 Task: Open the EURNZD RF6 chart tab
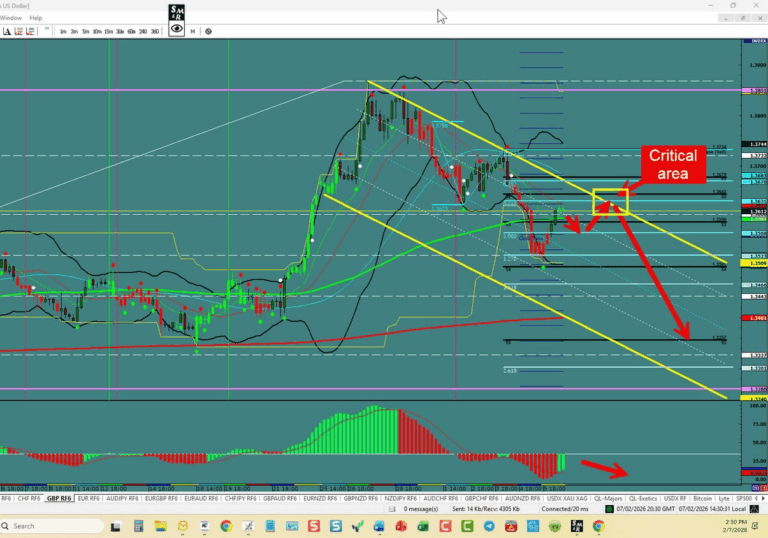[320, 498]
